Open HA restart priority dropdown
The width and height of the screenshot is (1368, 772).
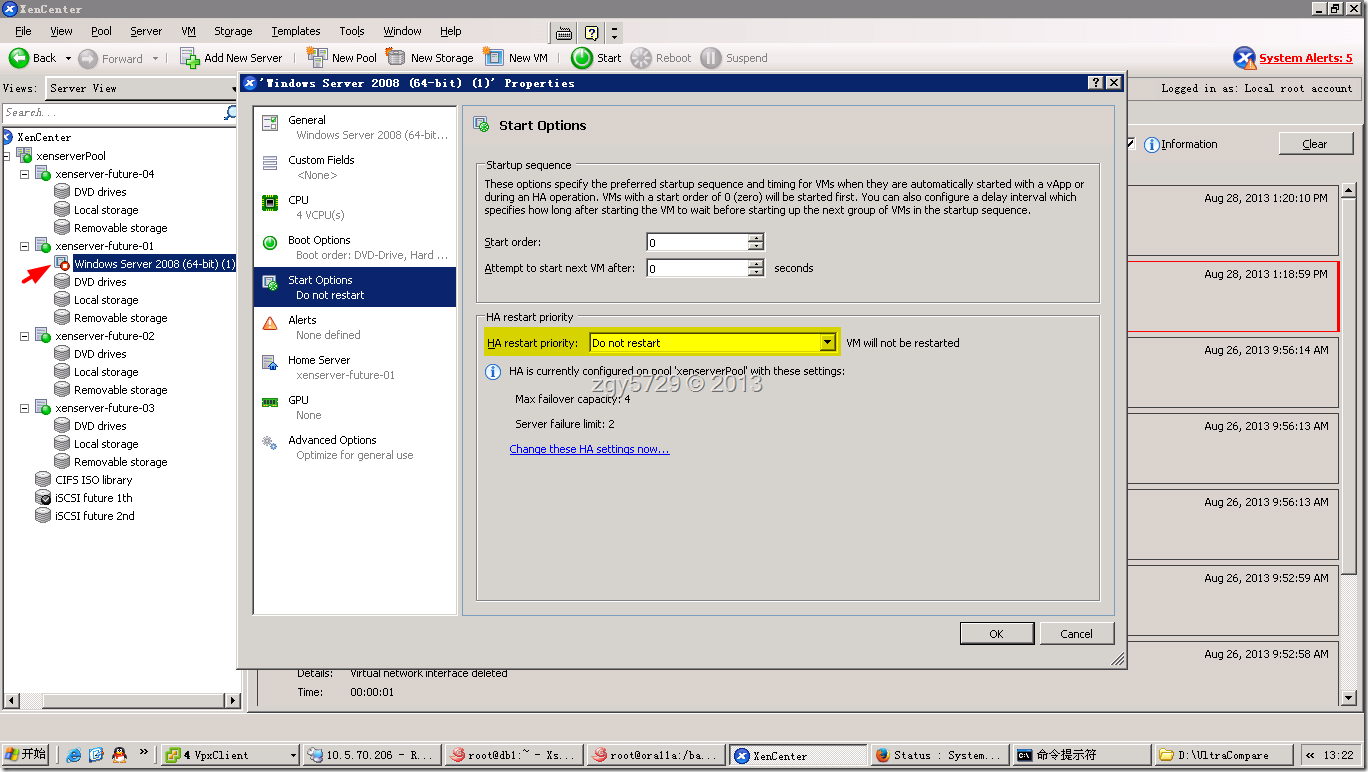point(827,343)
